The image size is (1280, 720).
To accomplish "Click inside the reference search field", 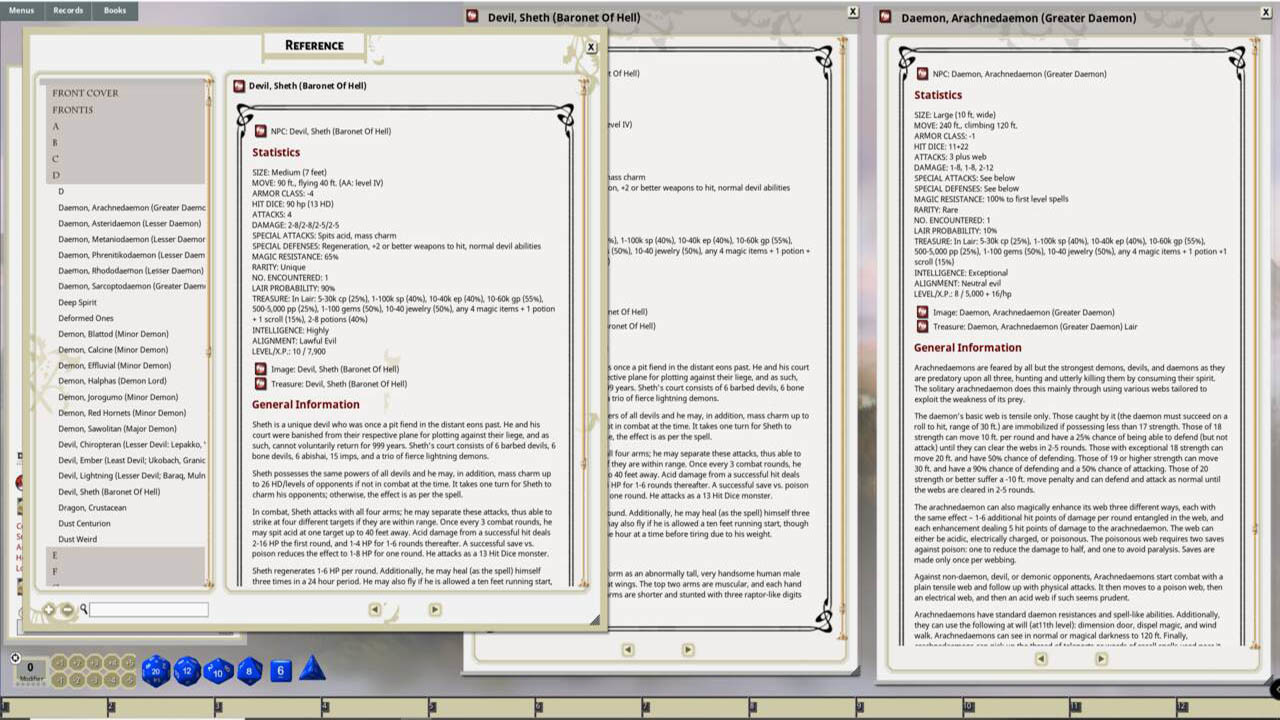I will click(148, 609).
